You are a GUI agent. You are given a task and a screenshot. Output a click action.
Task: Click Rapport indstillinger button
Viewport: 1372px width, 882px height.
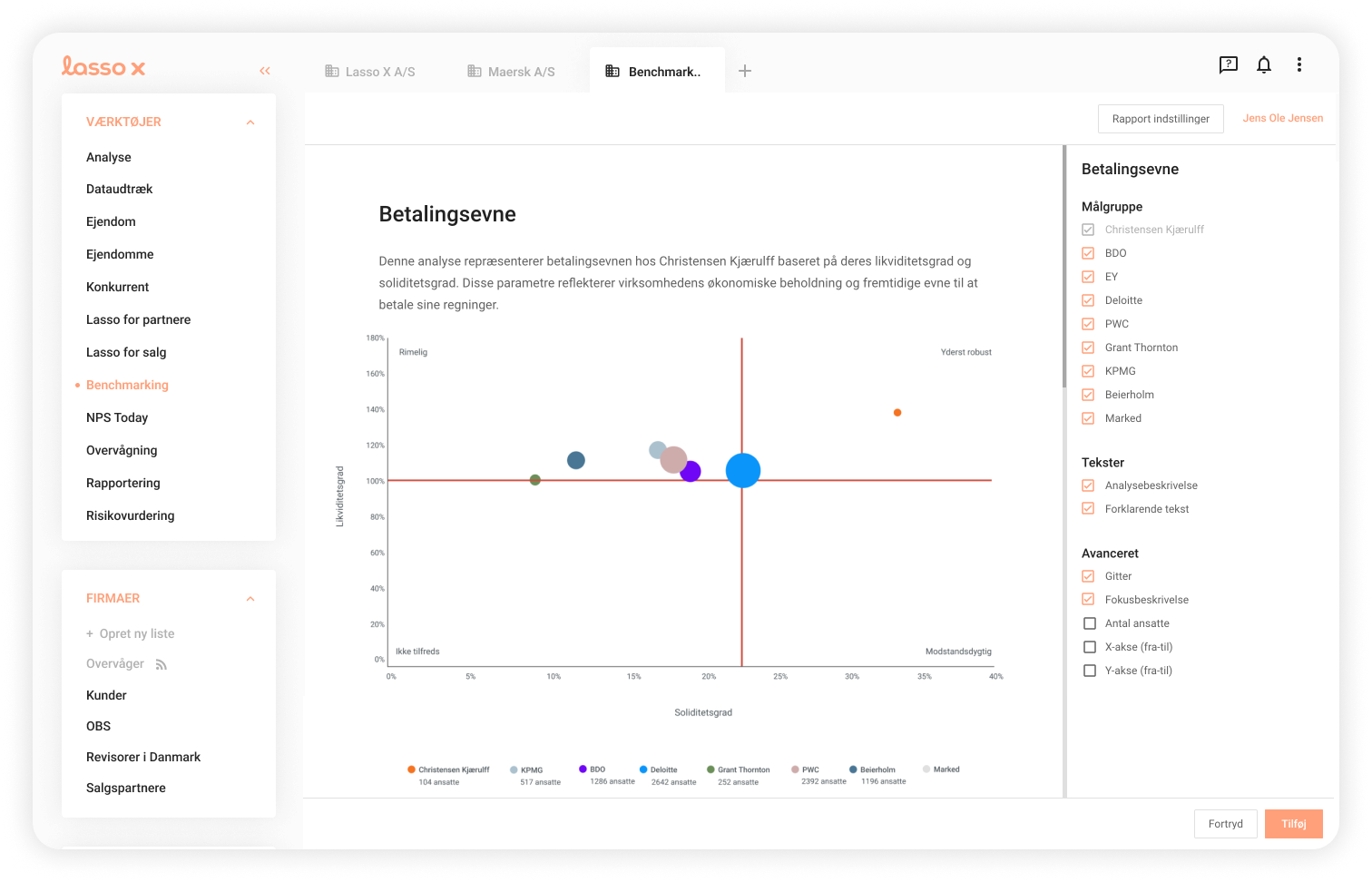1161,119
